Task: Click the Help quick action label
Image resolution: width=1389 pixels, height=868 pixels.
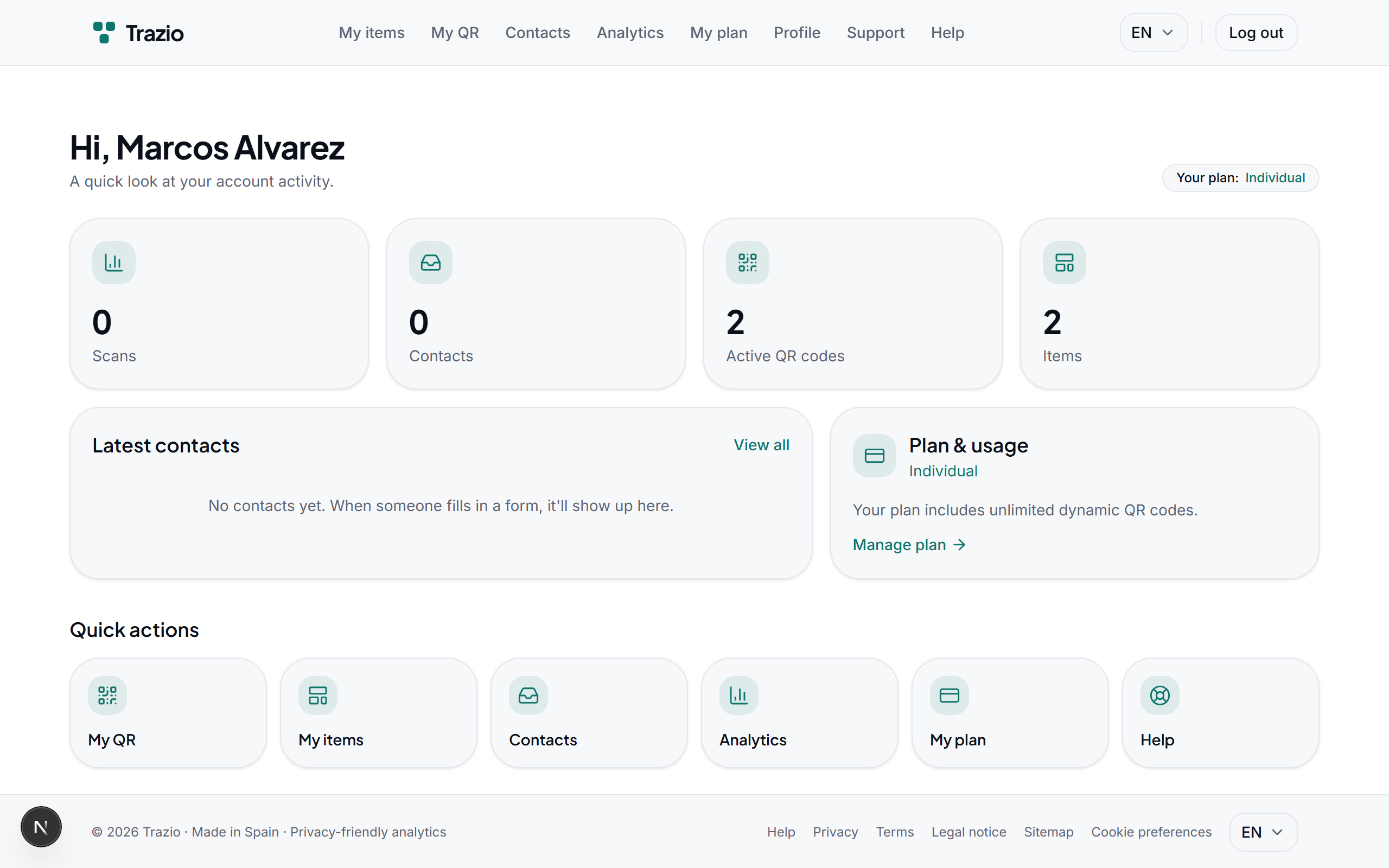Action: (x=1157, y=740)
